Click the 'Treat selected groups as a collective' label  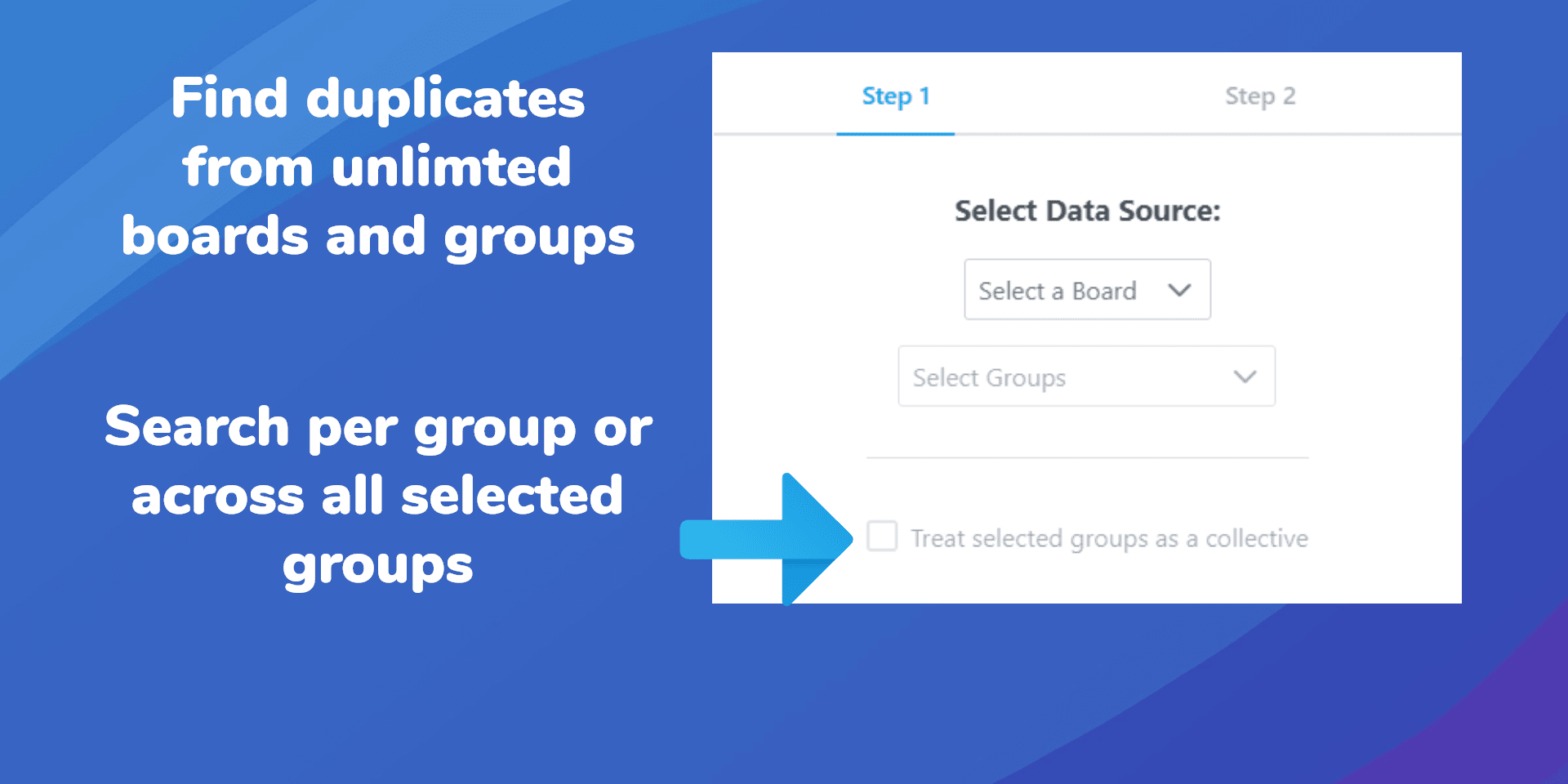[x=1109, y=538]
